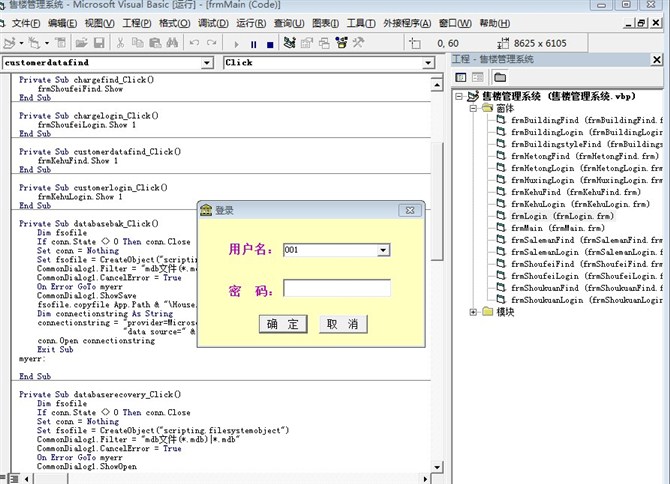Screen dimensions: 670x484
Task: Open the 视图(V) menu
Action: click(100, 23)
